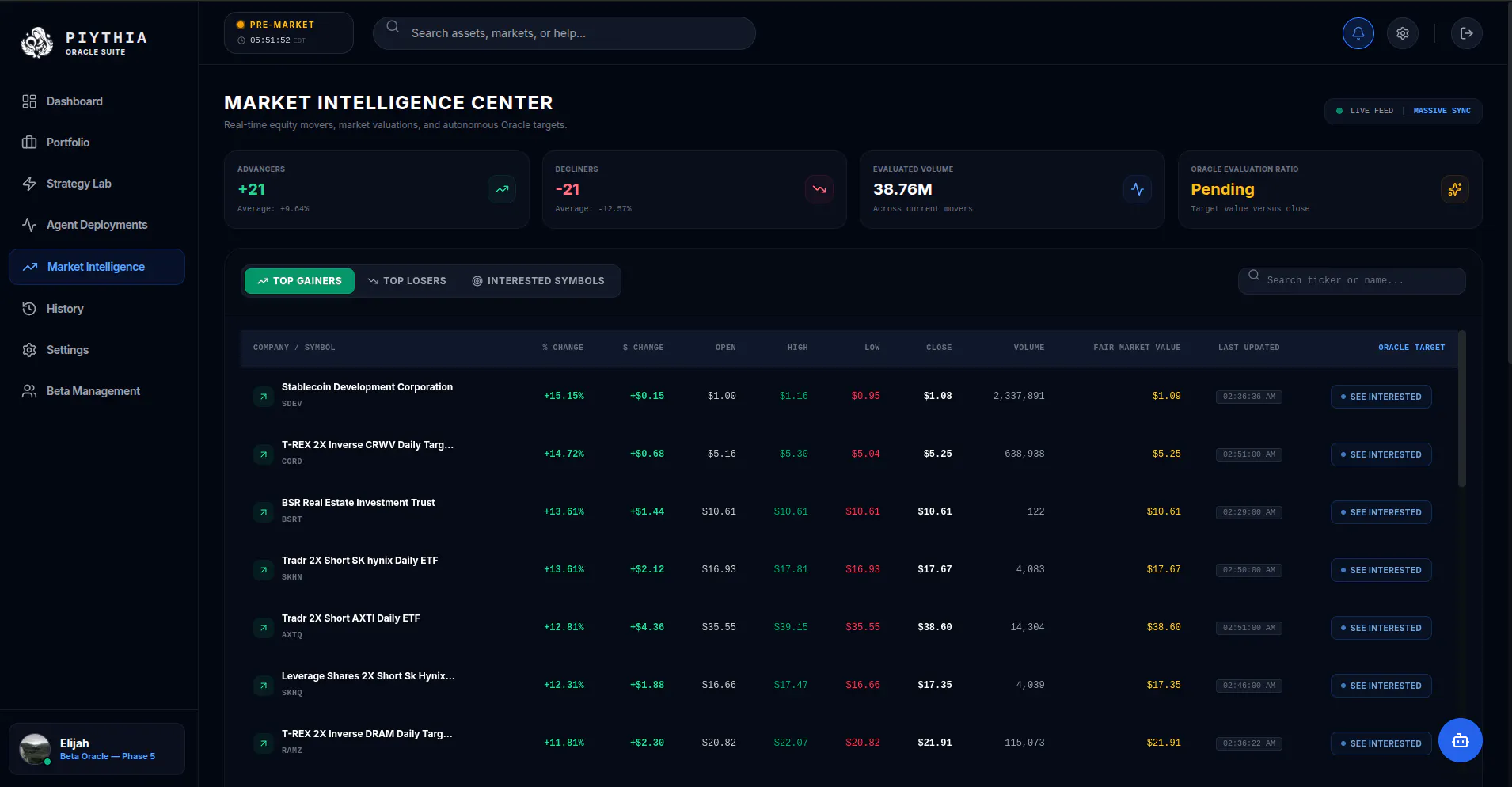Go to Agent Deployments page
This screenshot has height=787, width=1512.
coord(97,225)
